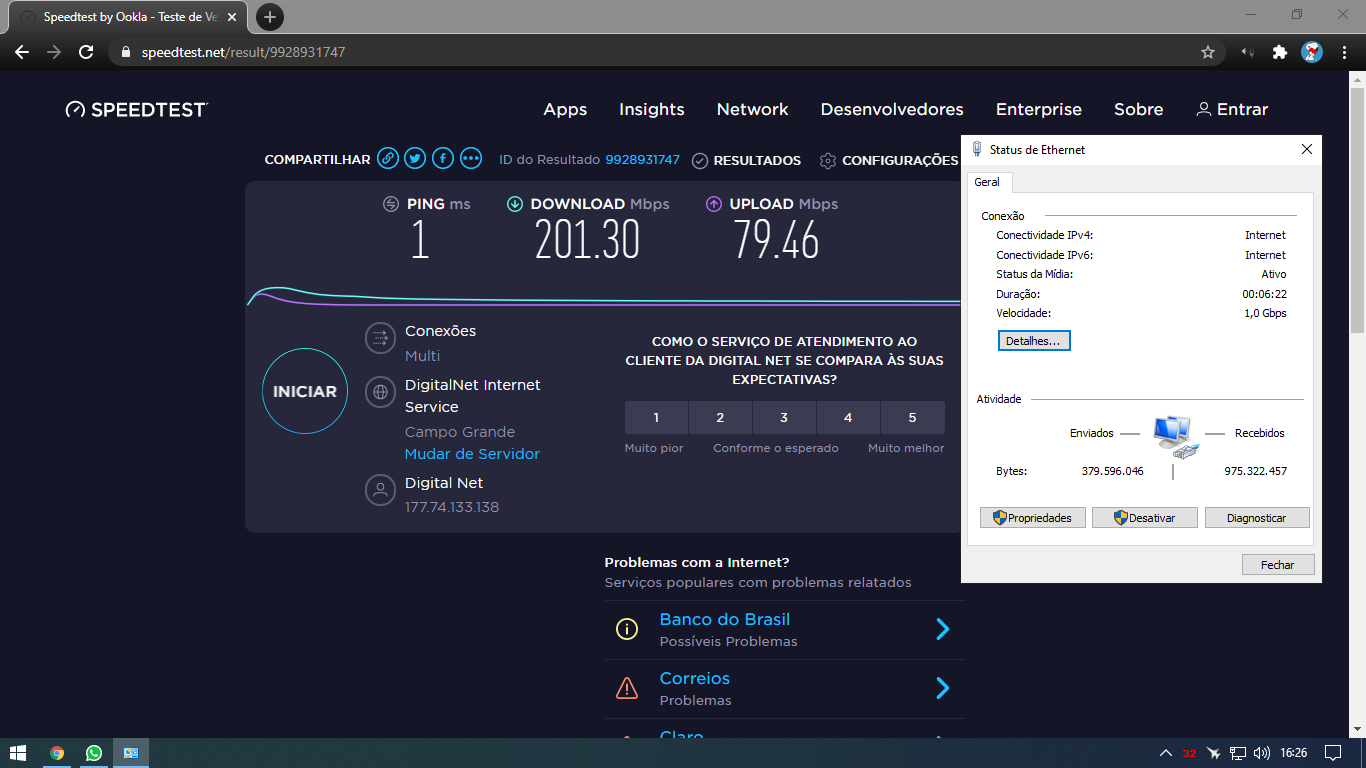
Task: Click the IP address 177.74.133.138
Action: coord(452,507)
